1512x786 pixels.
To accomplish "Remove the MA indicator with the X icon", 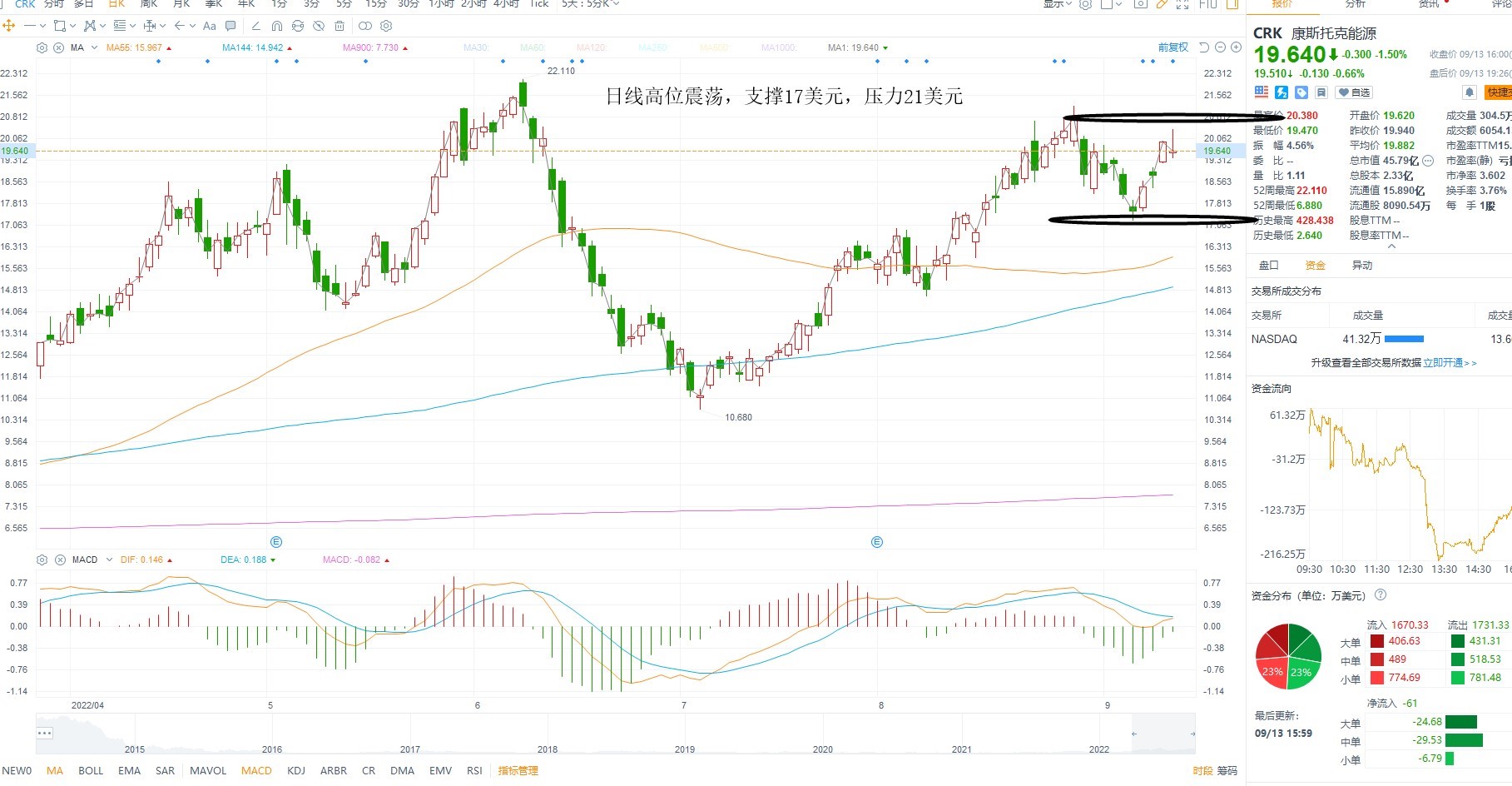I will (x=58, y=47).
